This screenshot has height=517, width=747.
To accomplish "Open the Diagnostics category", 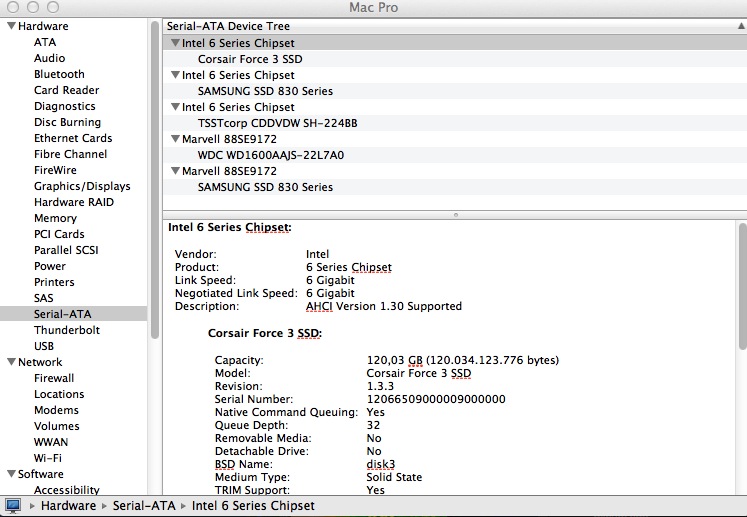I will coord(65,106).
